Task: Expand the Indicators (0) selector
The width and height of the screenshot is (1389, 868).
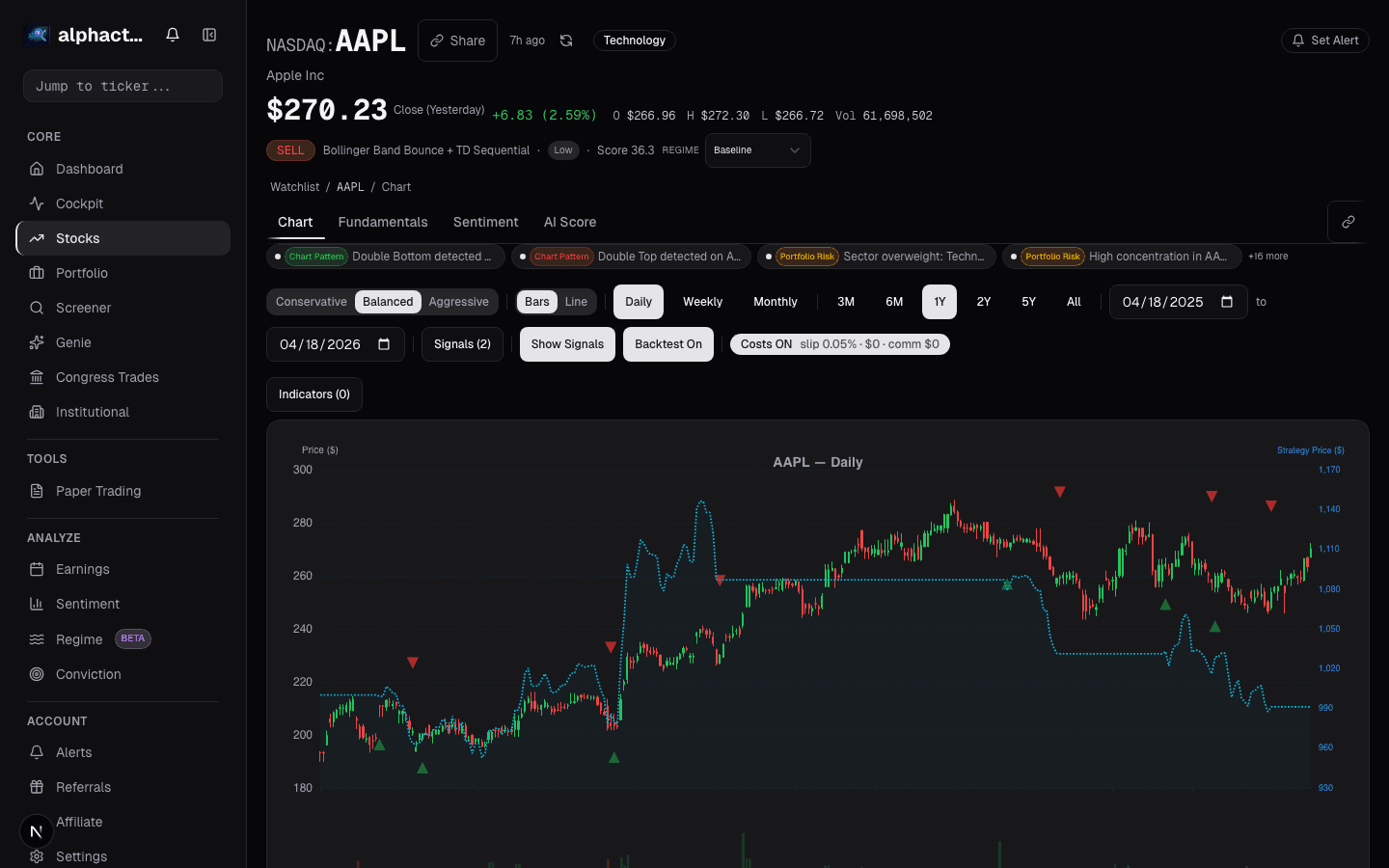Action: click(x=313, y=393)
